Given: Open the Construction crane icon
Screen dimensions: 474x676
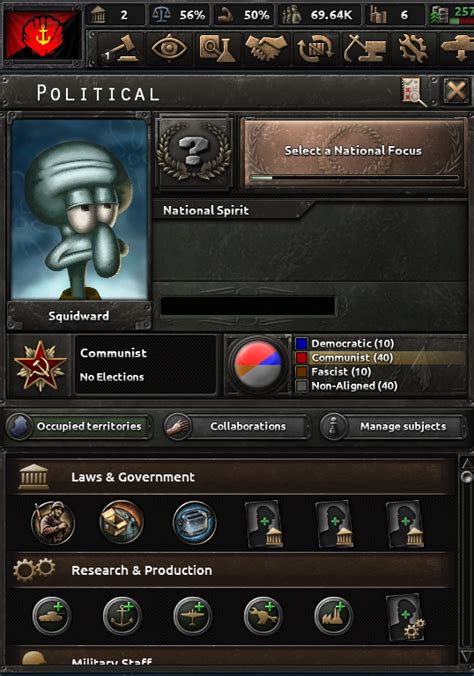Looking at the screenshot, I should (365, 48).
